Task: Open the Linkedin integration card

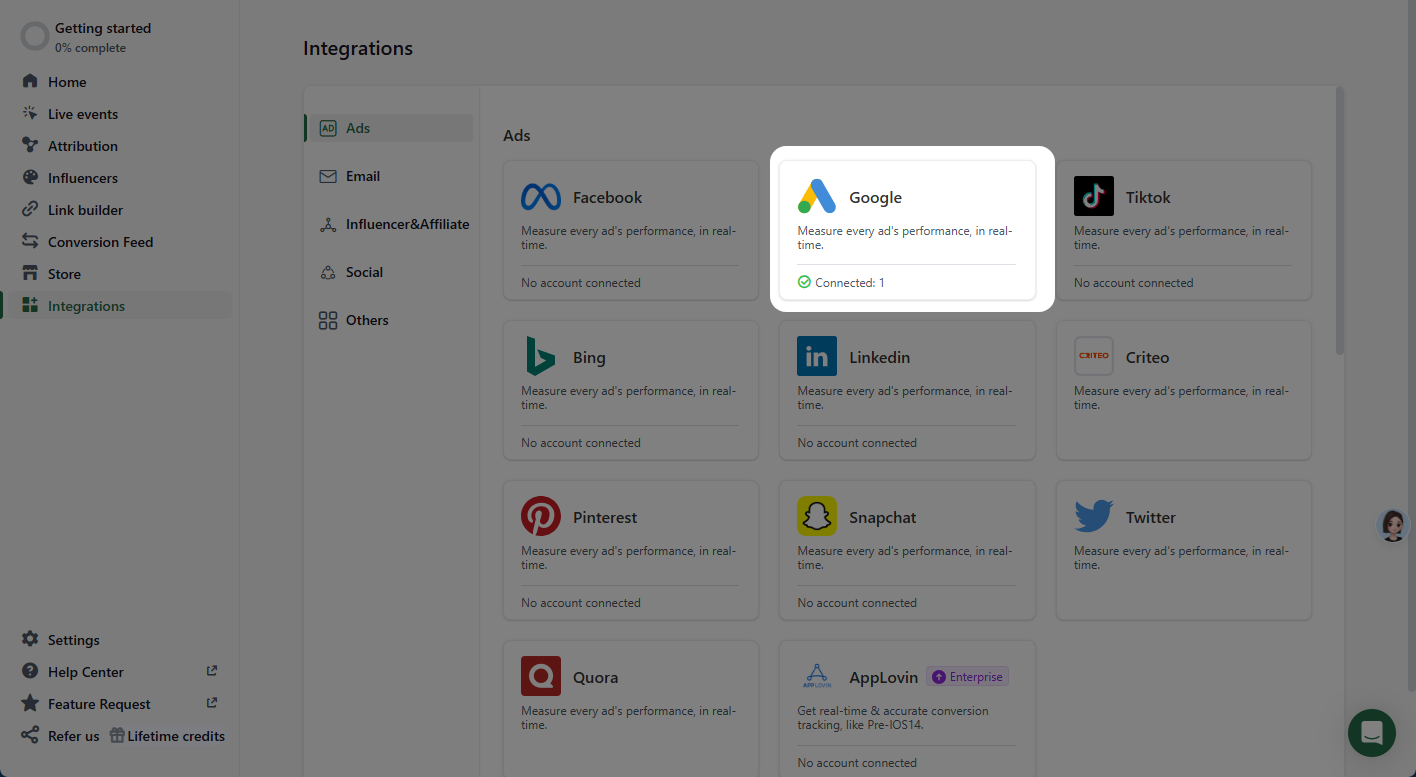Action: 907,389
